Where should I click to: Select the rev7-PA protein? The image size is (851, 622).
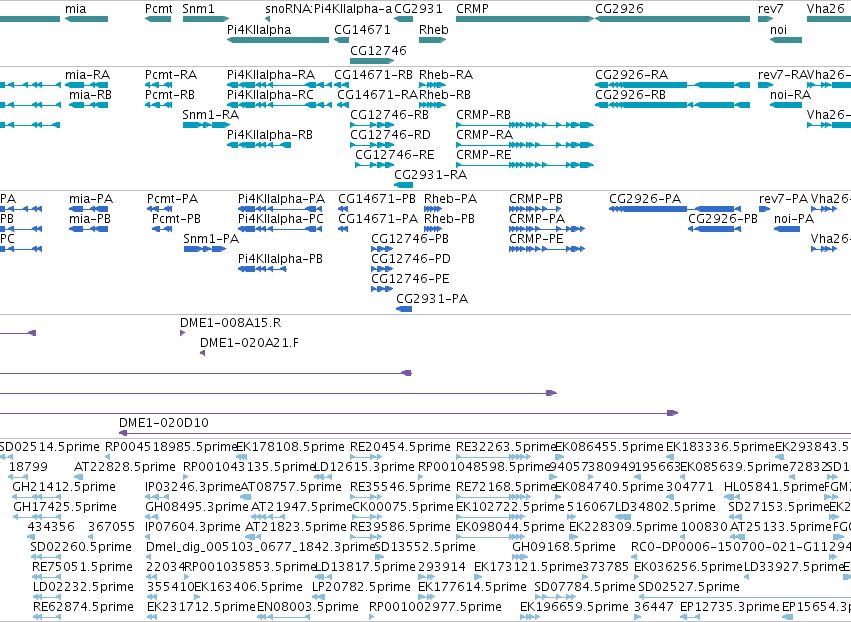point(764,209)
